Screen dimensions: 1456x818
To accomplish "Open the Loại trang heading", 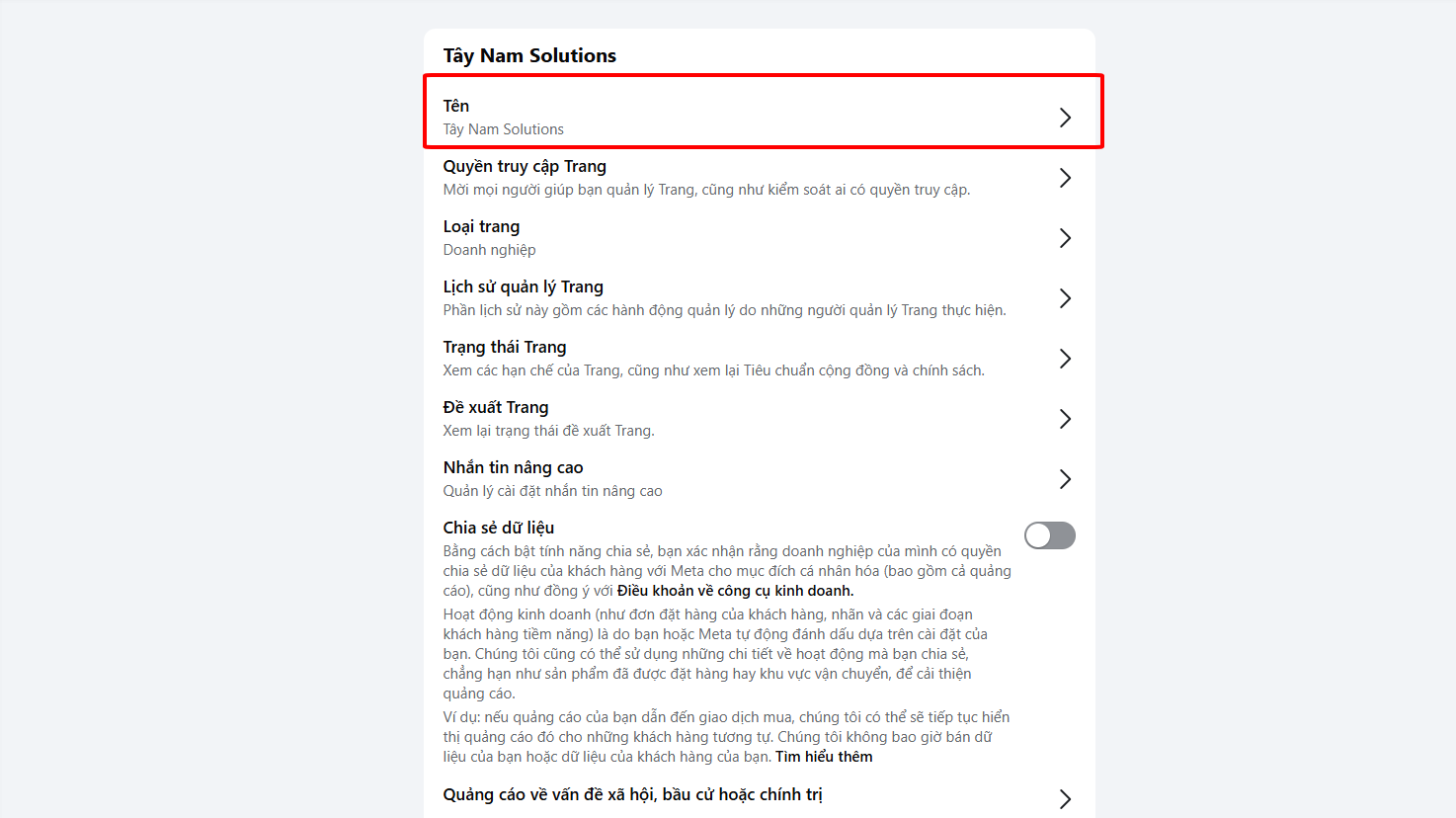I will 481,226.
